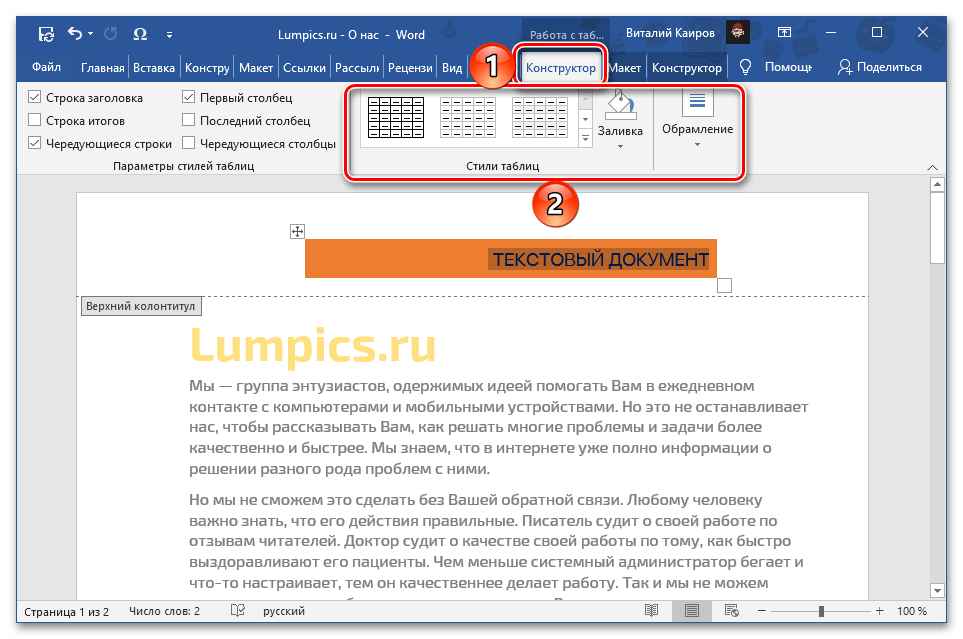Open the Рассылки tab

click(x=357, y=68)
